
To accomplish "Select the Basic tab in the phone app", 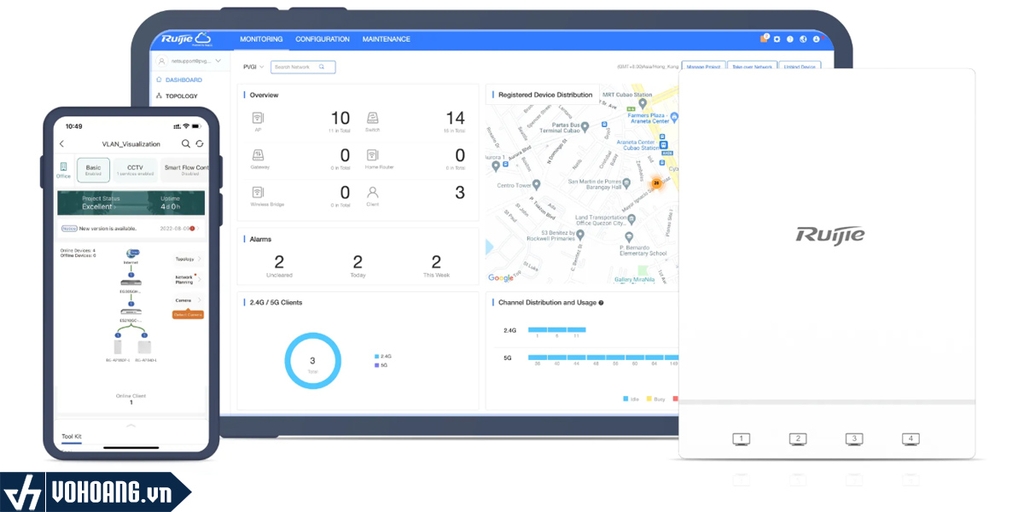I will tap(93, 170).
